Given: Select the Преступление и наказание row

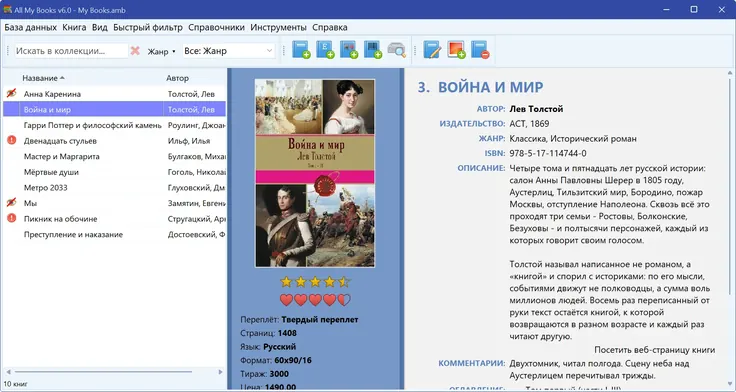Looking at the screenshot, I should (x=115, y=234).
